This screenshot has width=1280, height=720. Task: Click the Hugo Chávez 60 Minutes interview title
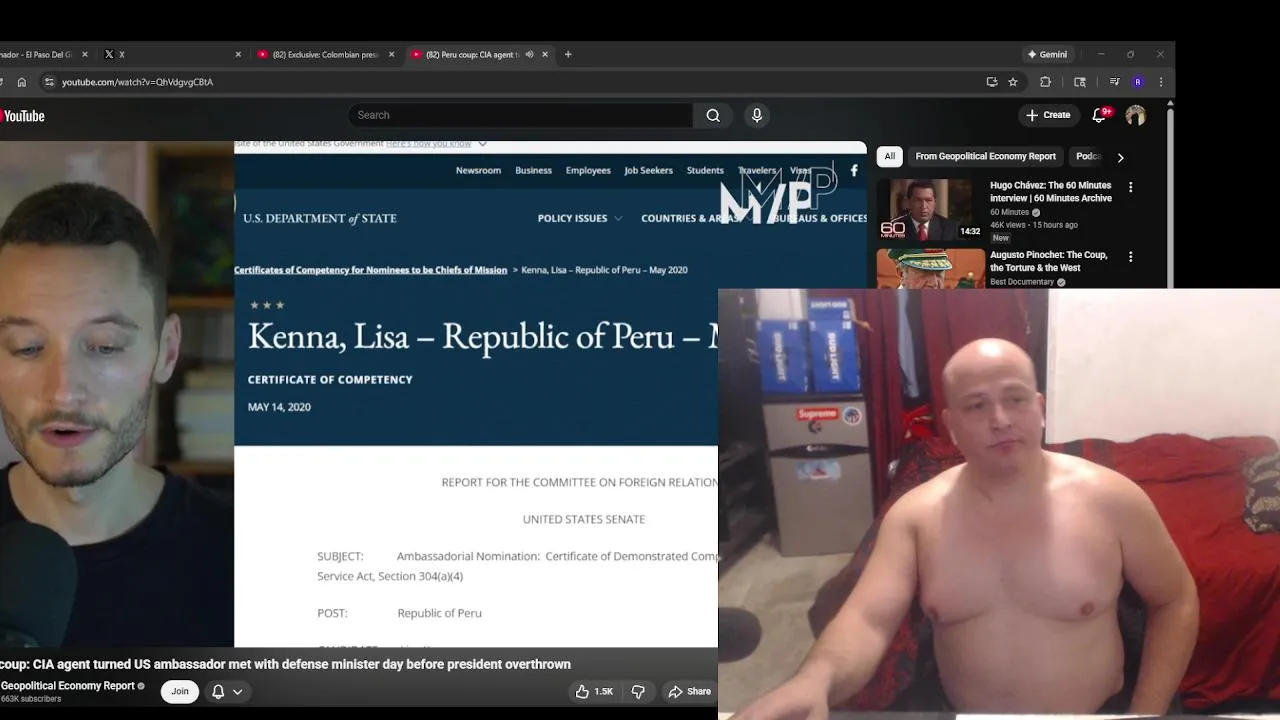point(1051,192)
